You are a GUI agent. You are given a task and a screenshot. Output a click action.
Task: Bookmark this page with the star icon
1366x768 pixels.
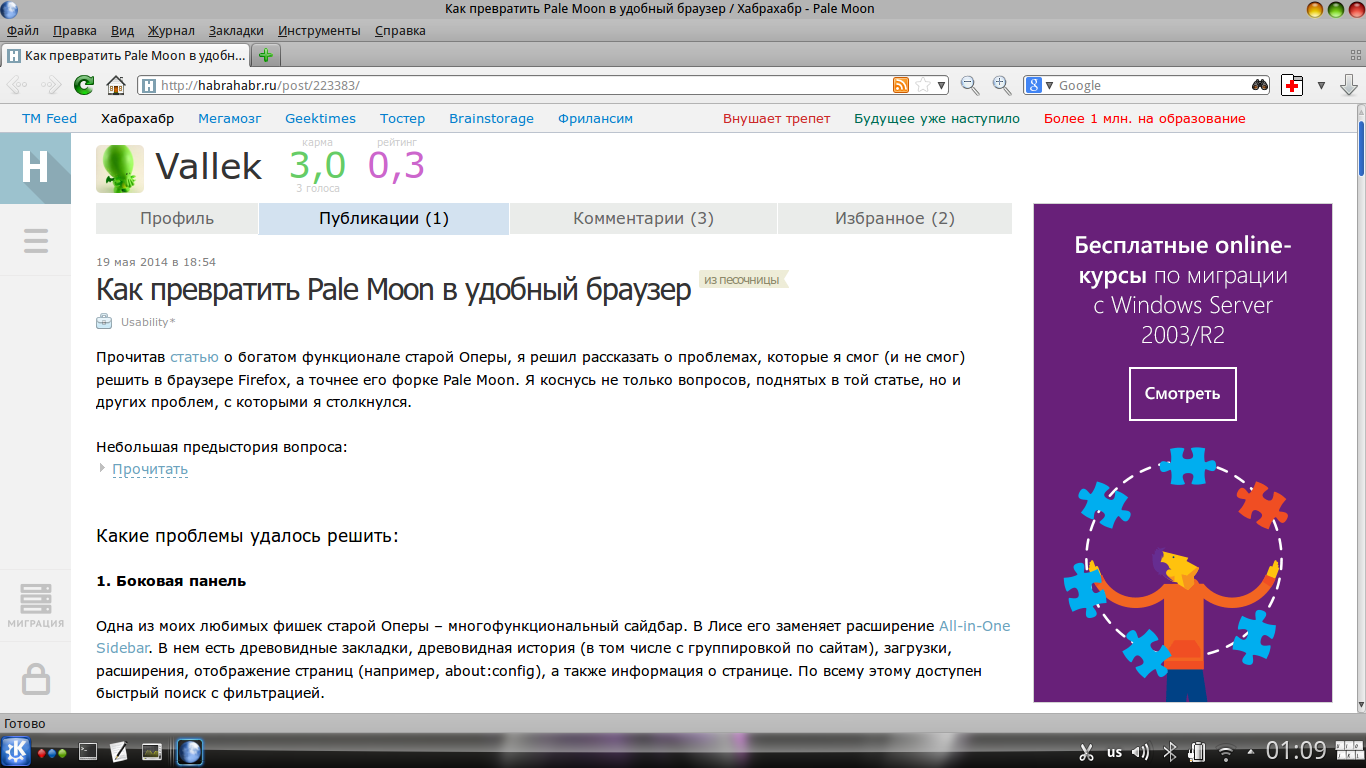click(923, 85)
